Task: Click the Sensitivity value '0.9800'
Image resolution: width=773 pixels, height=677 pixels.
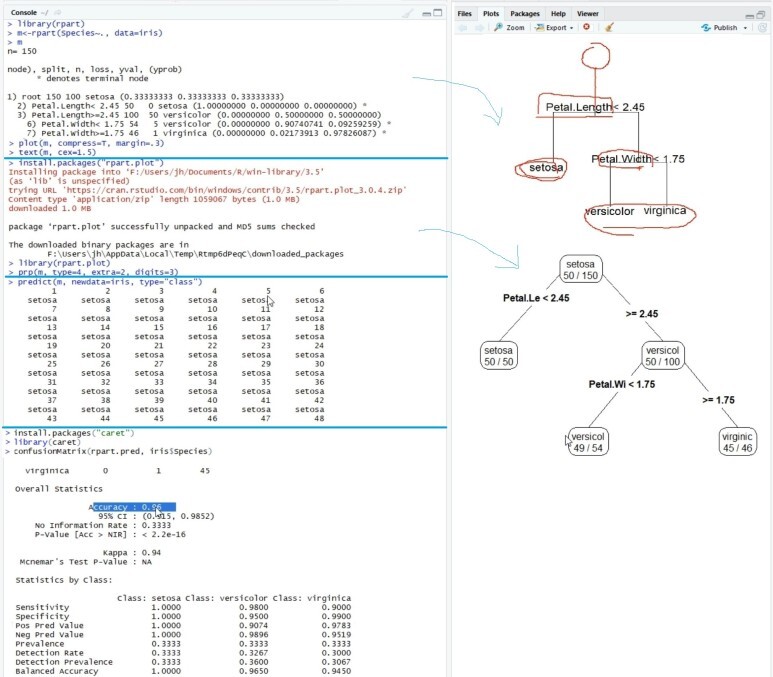Action: 253,607
